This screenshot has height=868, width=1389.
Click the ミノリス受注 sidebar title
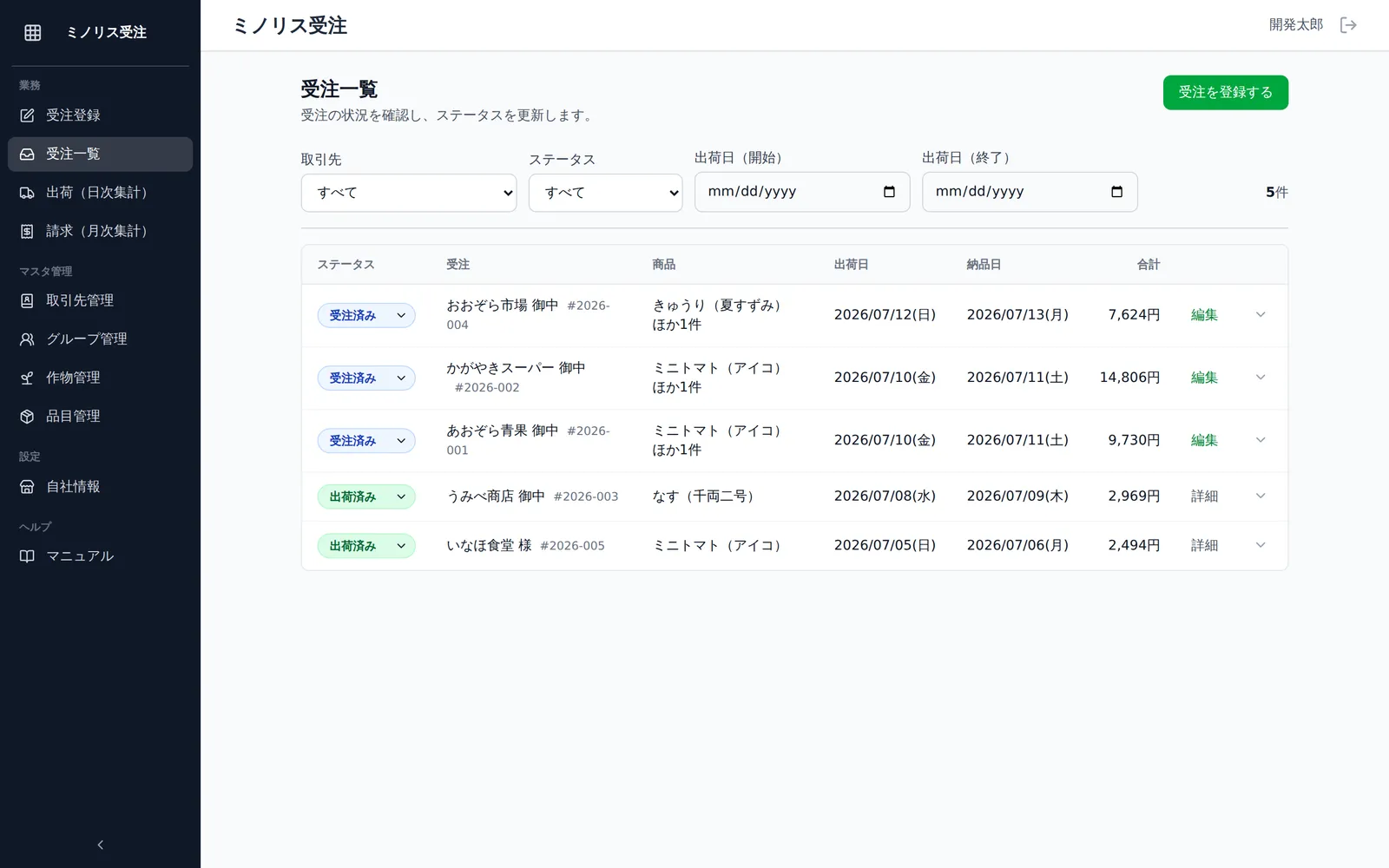[x=107, y=32]
